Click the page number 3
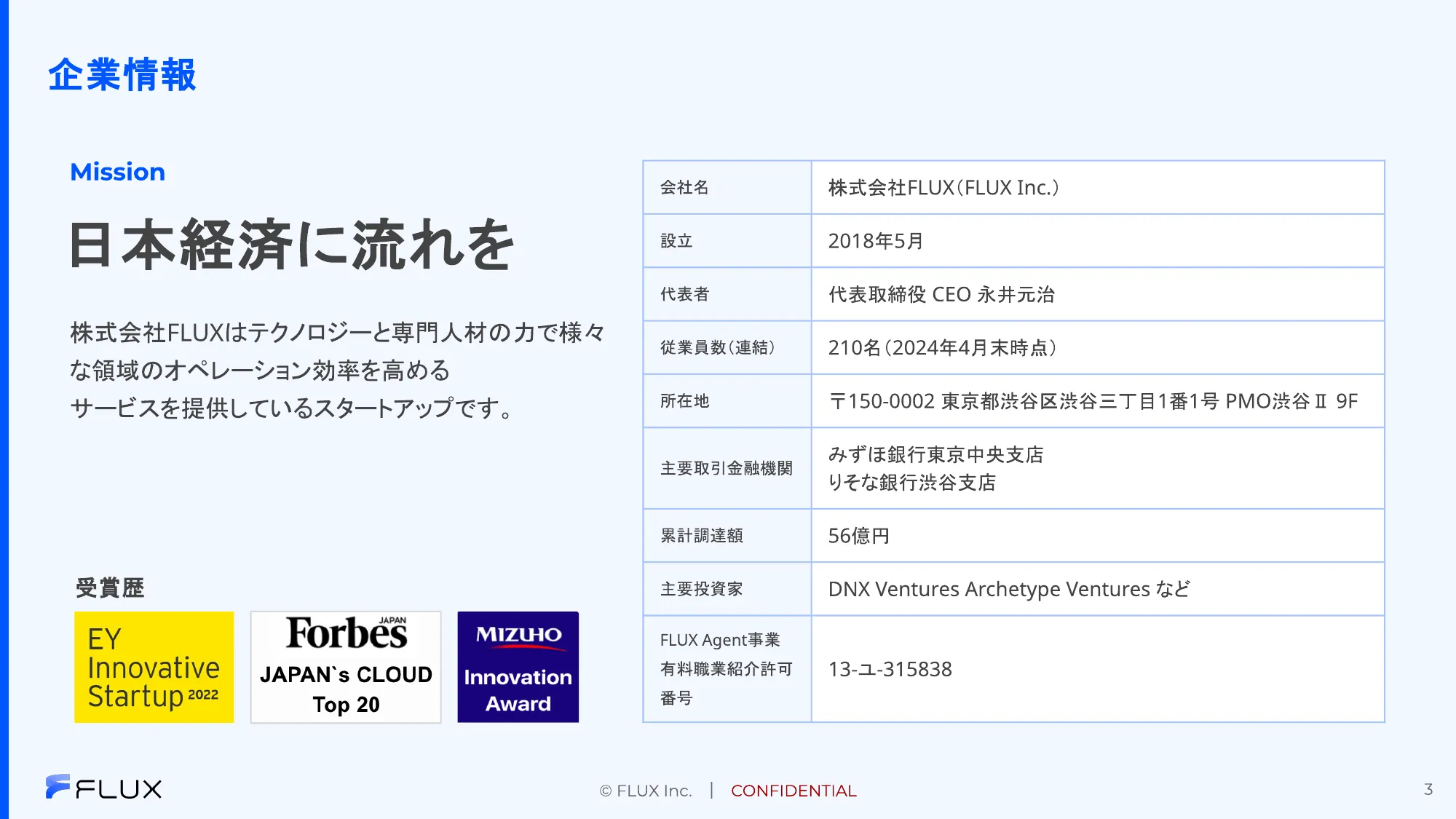The image size is (1456, 819). 1428,789
